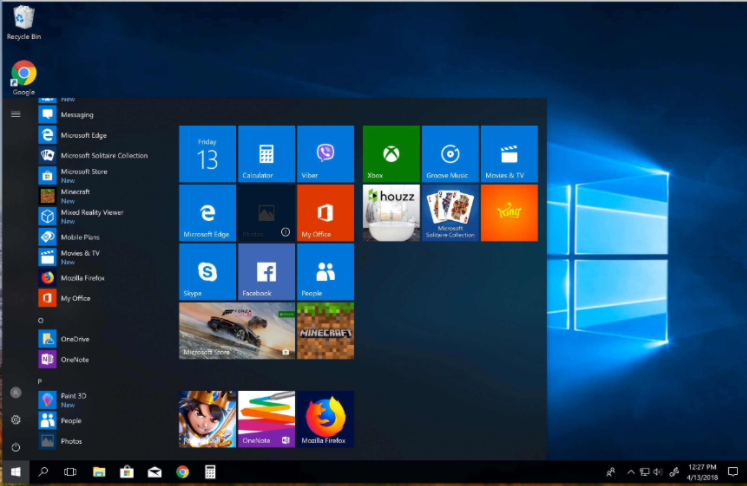Open the Houzz tile

[391, 213]
